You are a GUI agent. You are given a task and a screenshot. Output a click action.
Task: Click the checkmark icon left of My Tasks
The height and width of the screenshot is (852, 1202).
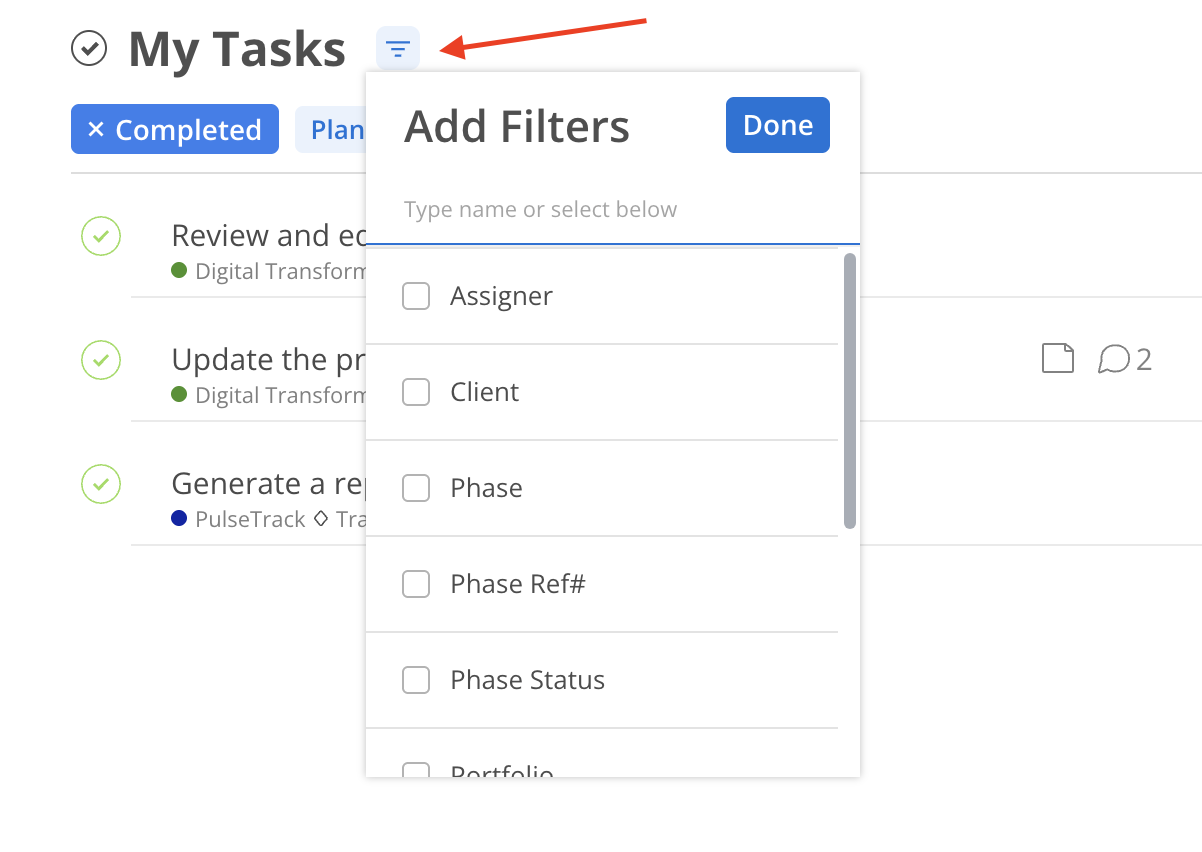click(89, 48)
